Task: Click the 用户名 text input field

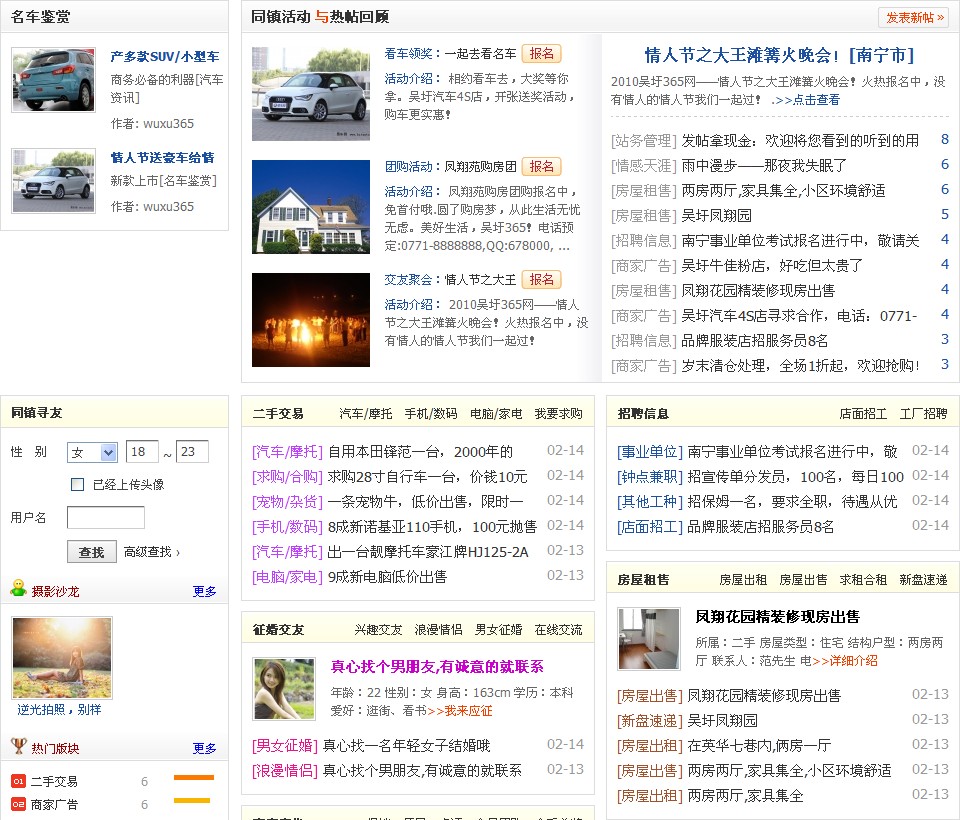Action: [105, 518]
